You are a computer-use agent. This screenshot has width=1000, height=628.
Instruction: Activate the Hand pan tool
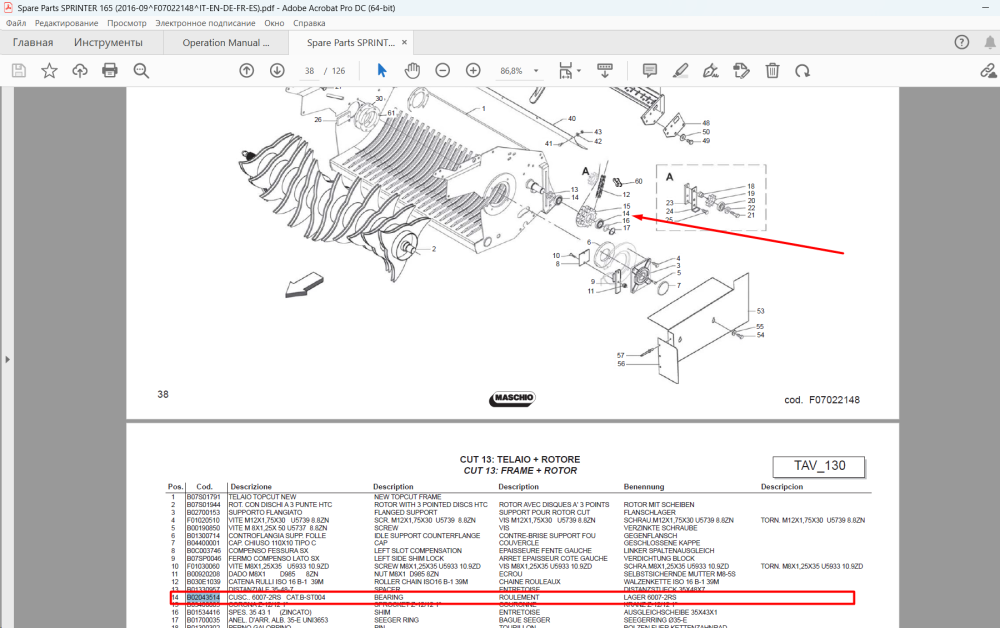click(x=413, y=71)
